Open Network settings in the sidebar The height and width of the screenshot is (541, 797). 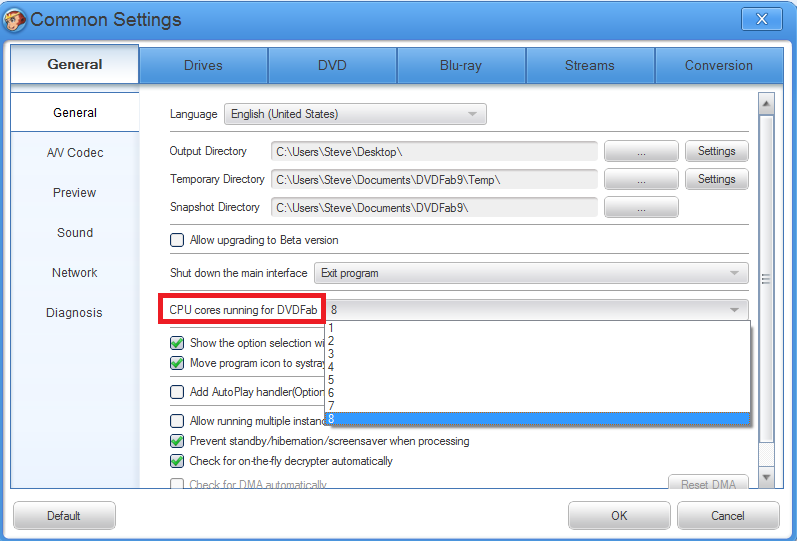point(75,273)
